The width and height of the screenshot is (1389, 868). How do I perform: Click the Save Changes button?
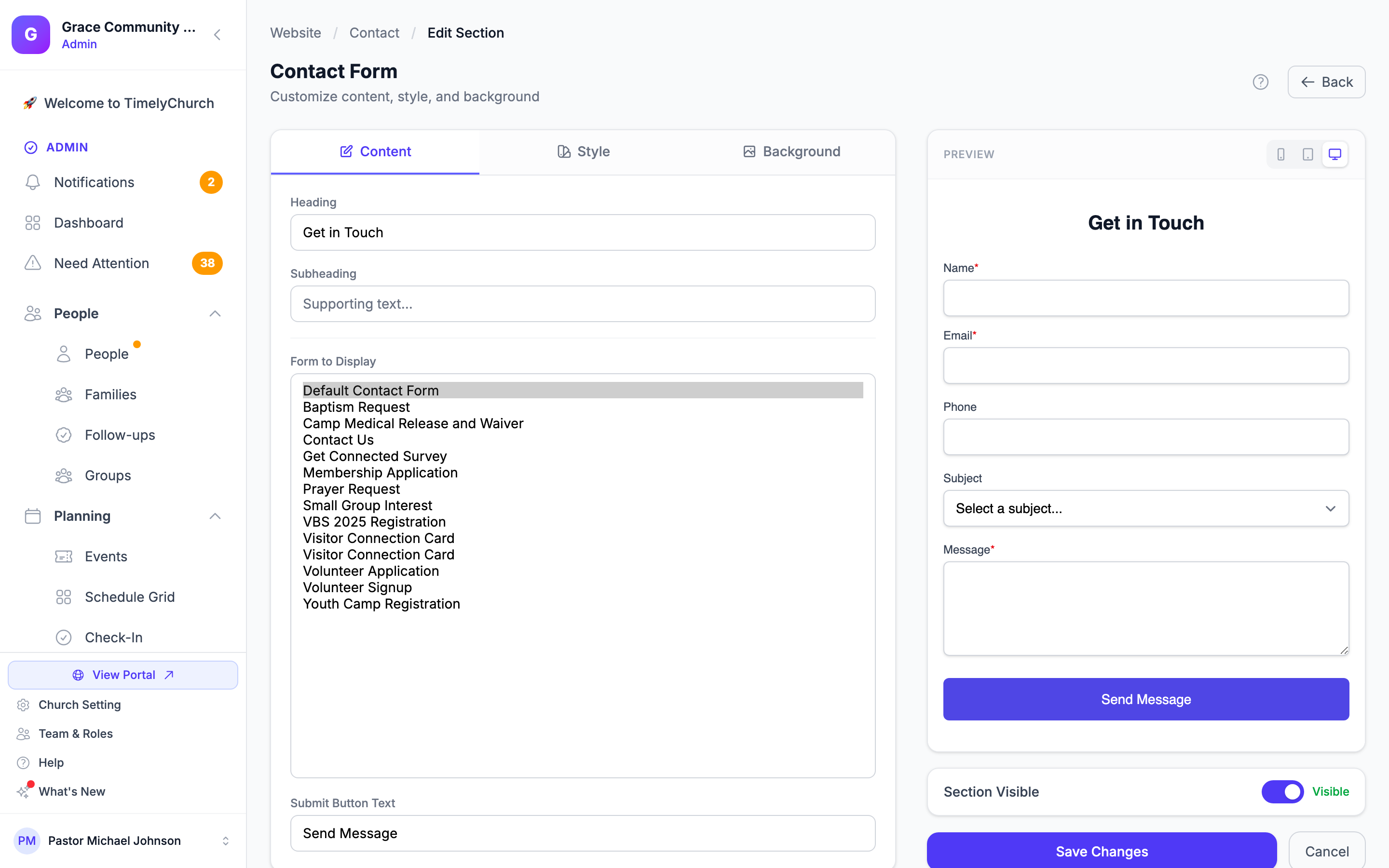[x=1102, y=851]
